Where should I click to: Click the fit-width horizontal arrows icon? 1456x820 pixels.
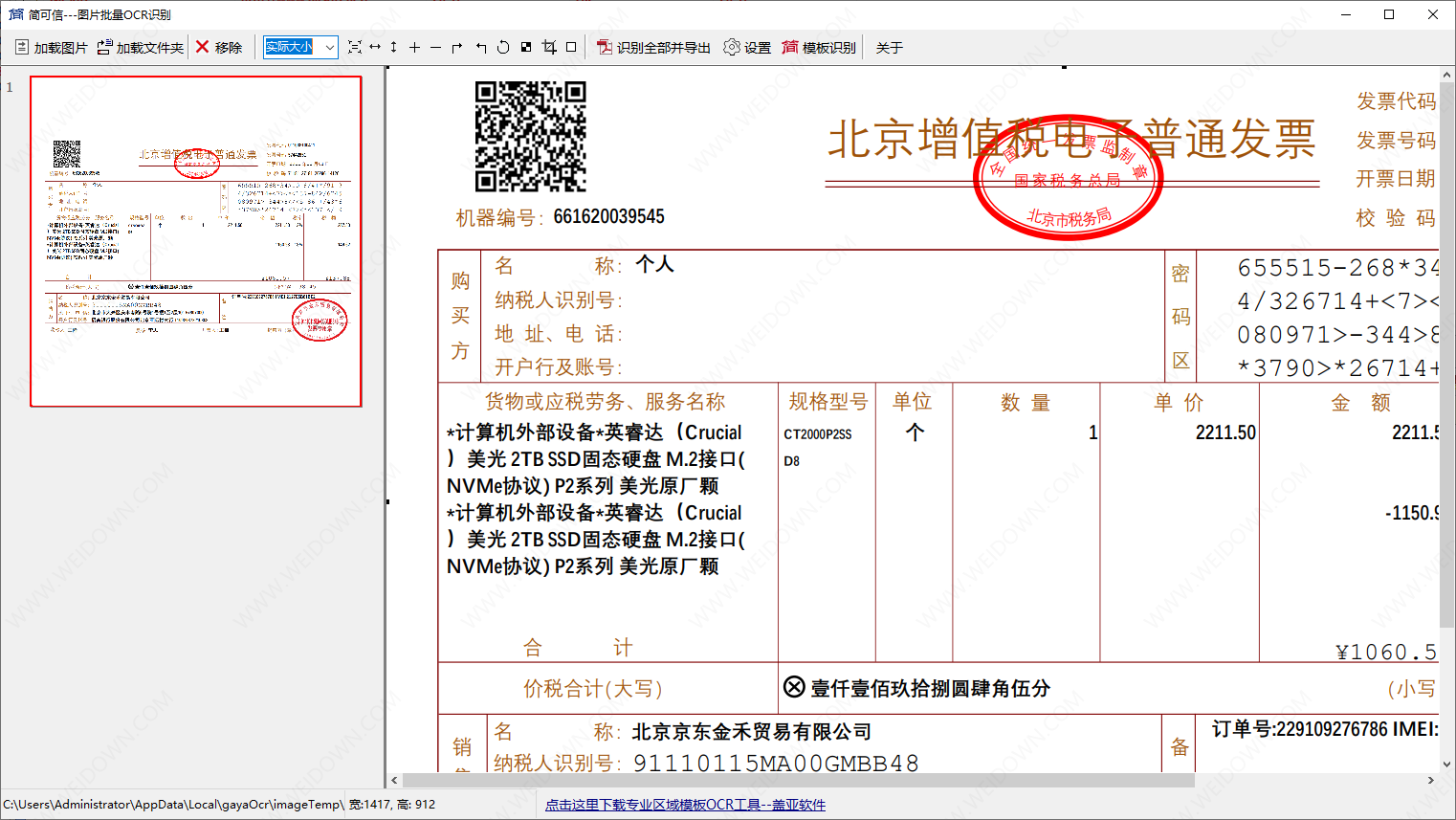(375, 47)
